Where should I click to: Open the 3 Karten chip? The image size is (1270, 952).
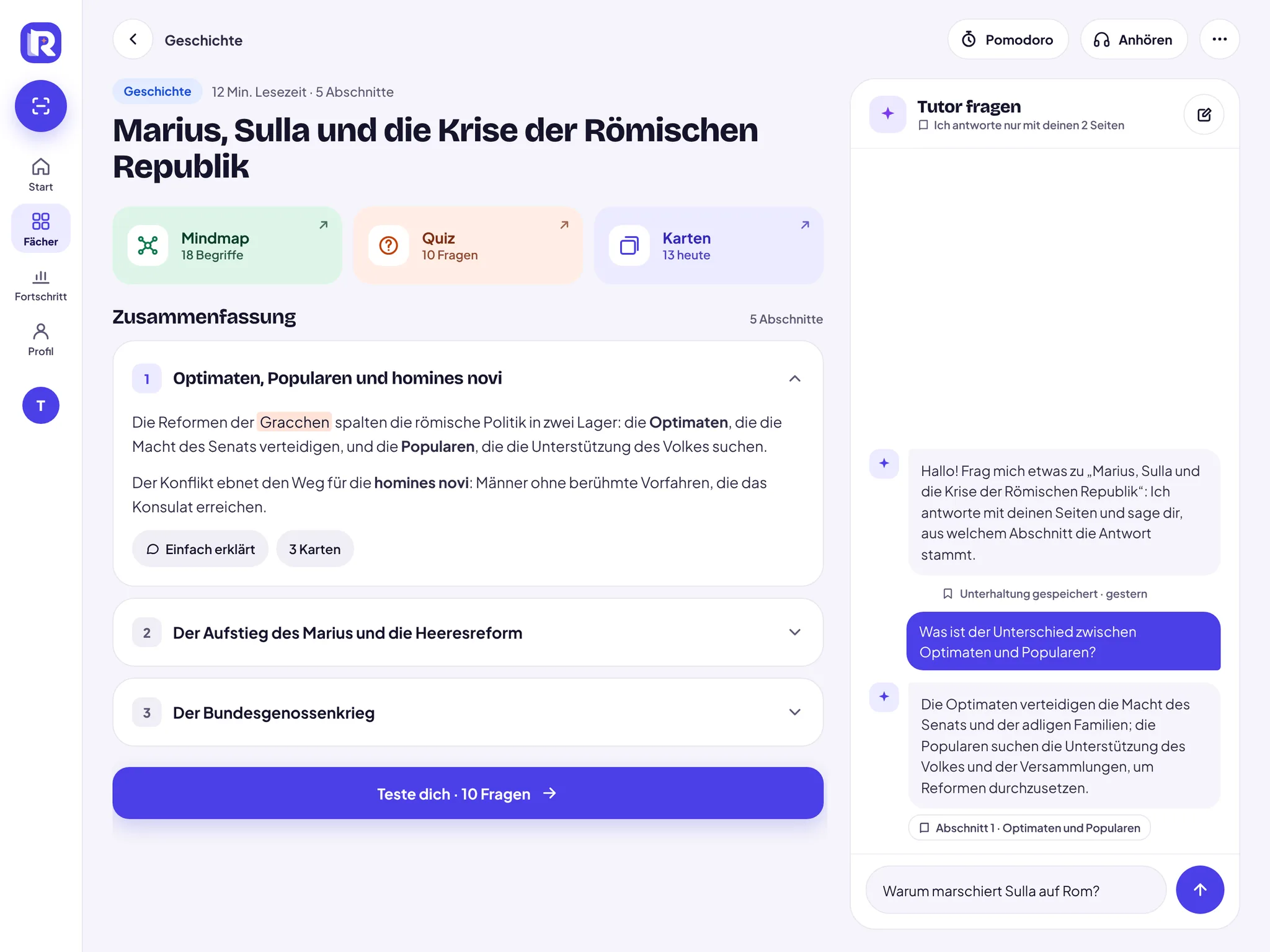315,549
